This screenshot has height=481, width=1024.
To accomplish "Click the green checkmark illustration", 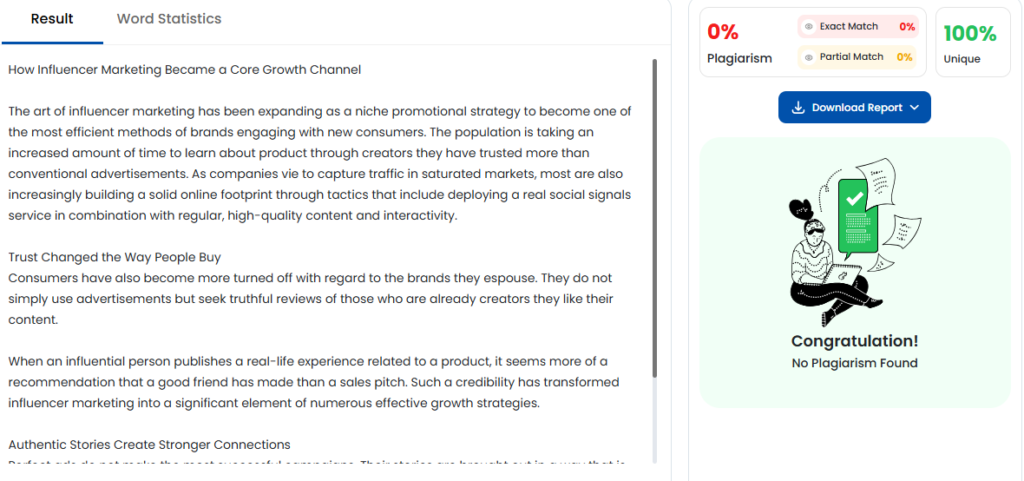I will pos(855,198).
